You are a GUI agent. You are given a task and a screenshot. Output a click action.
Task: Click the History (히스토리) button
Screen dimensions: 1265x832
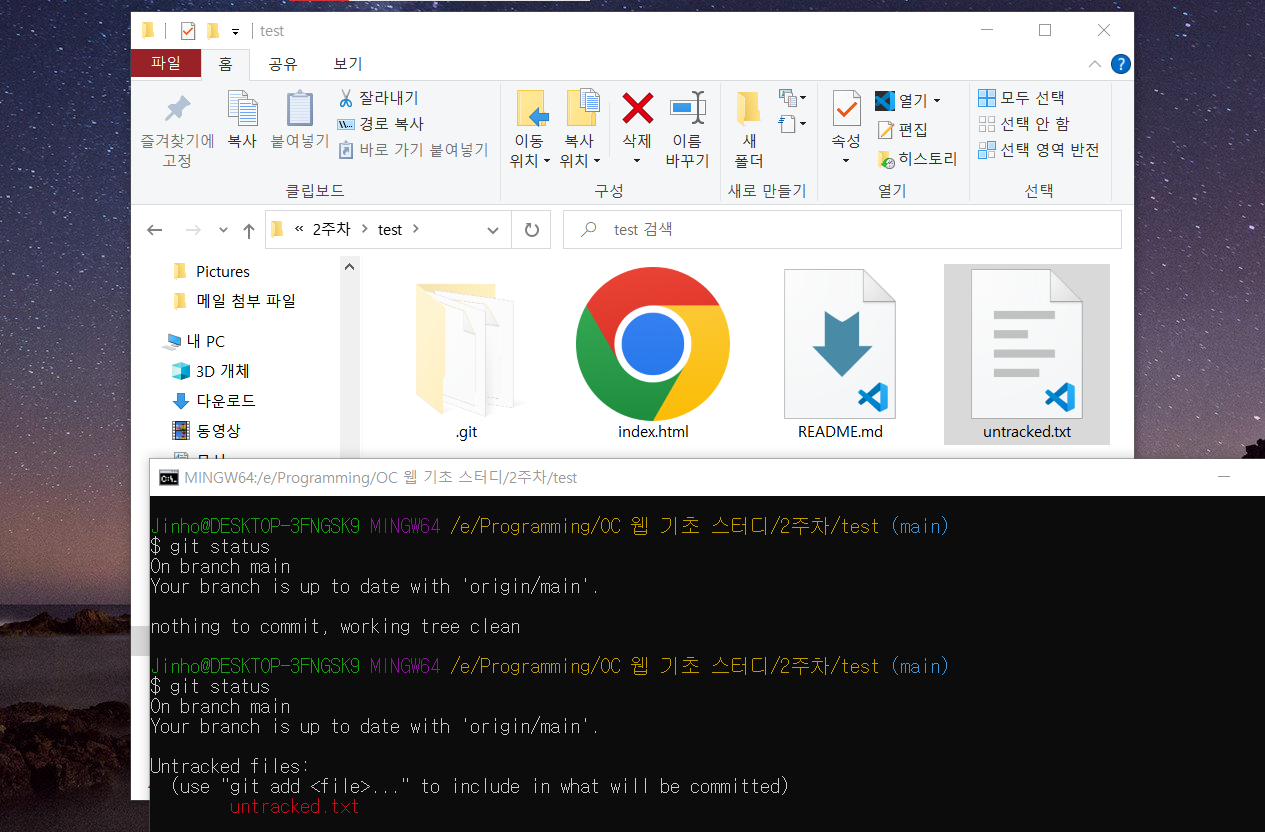917,159
